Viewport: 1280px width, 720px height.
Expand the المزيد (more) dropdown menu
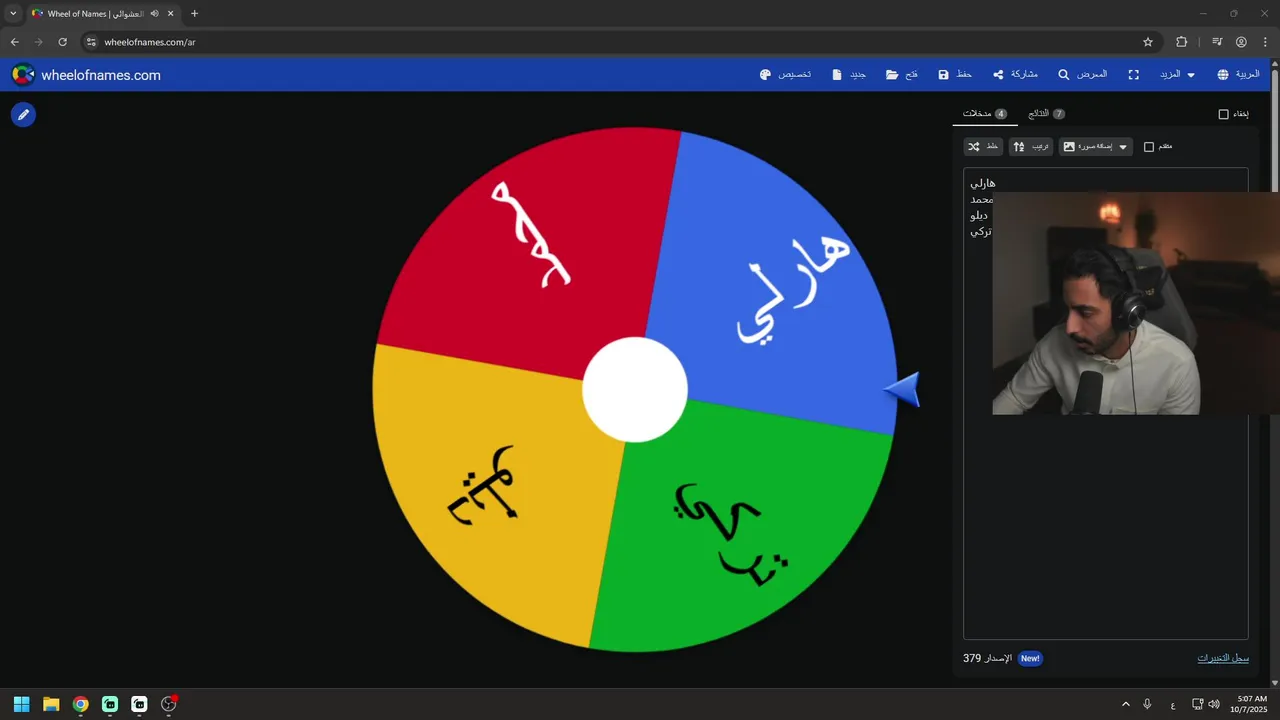[1177, 75]
